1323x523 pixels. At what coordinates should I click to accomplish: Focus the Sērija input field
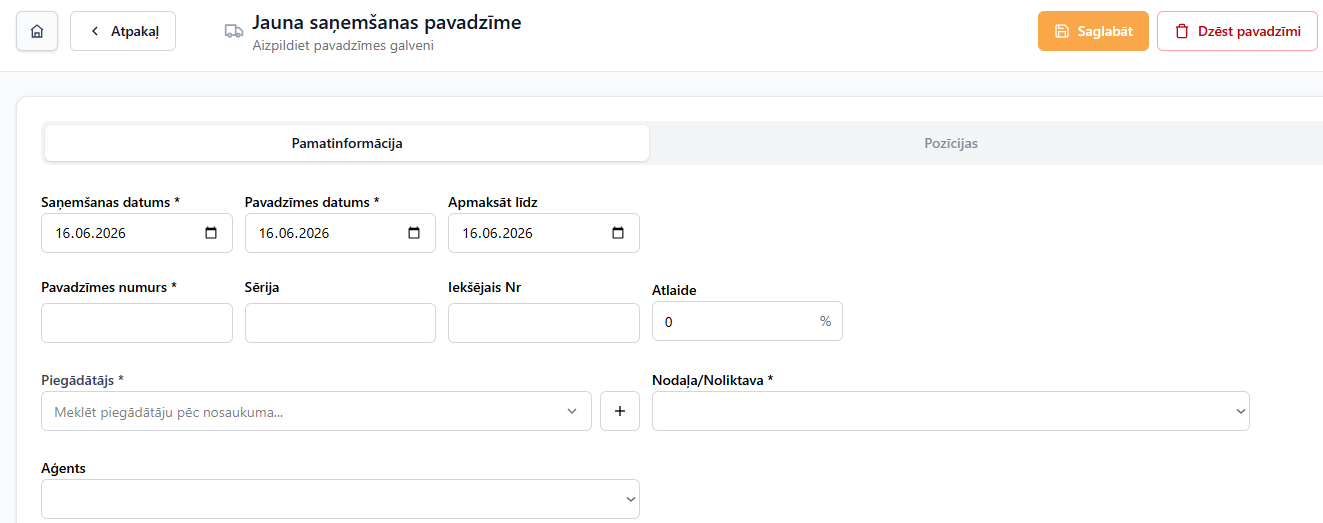click(340, 323)
